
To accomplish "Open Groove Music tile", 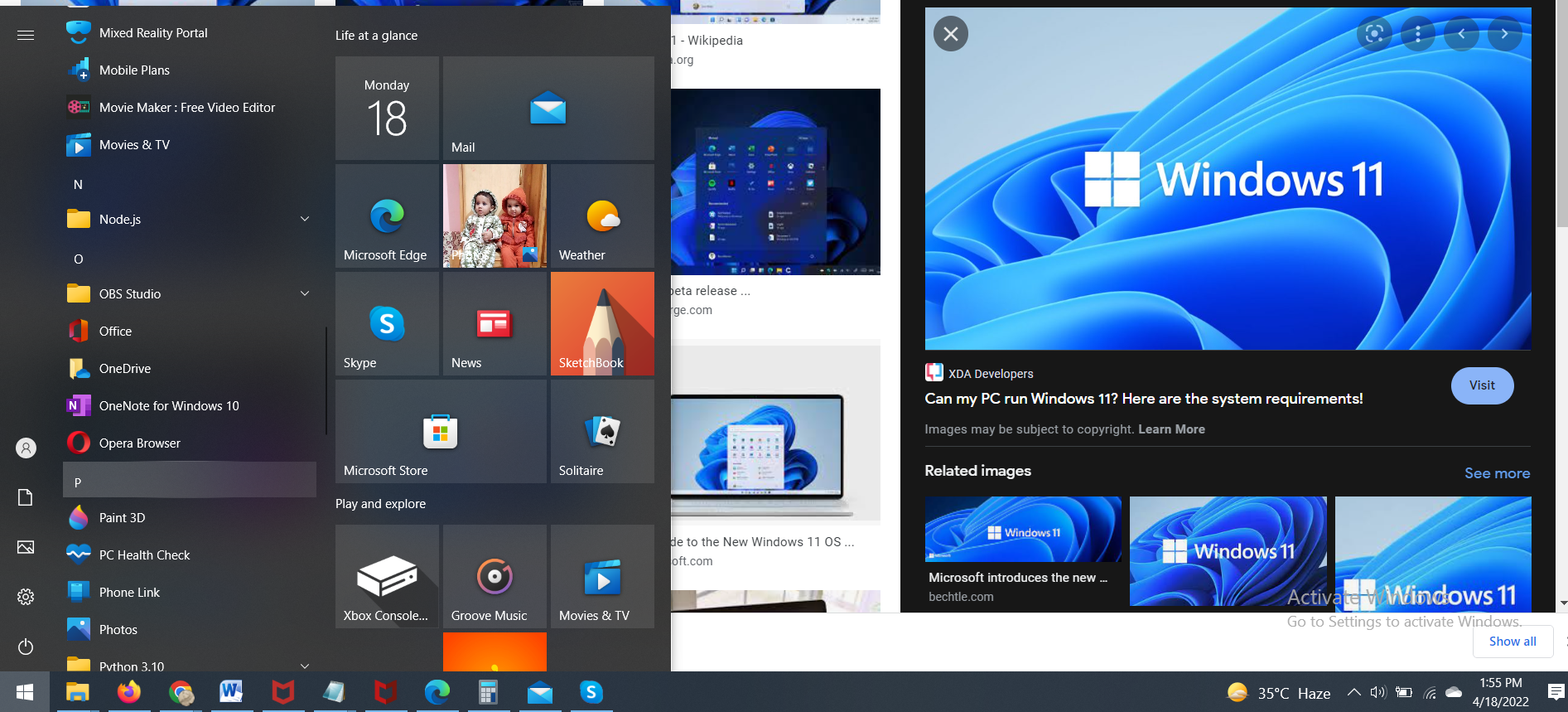I will click(495, 576).
